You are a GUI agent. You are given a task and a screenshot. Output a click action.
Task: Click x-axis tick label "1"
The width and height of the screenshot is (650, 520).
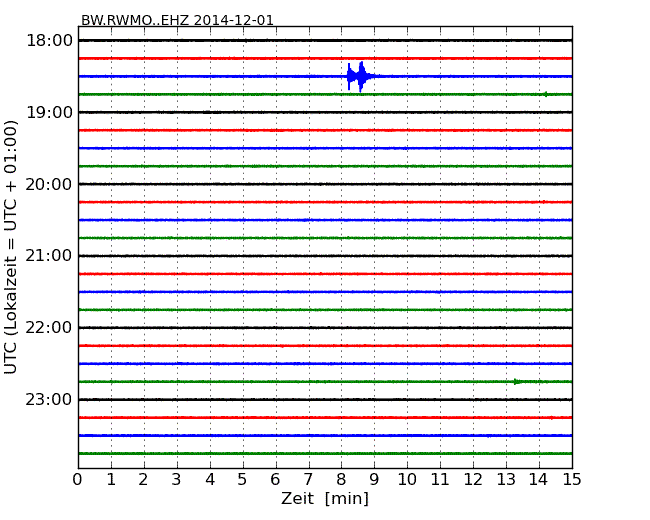click(x=111, y=480)
